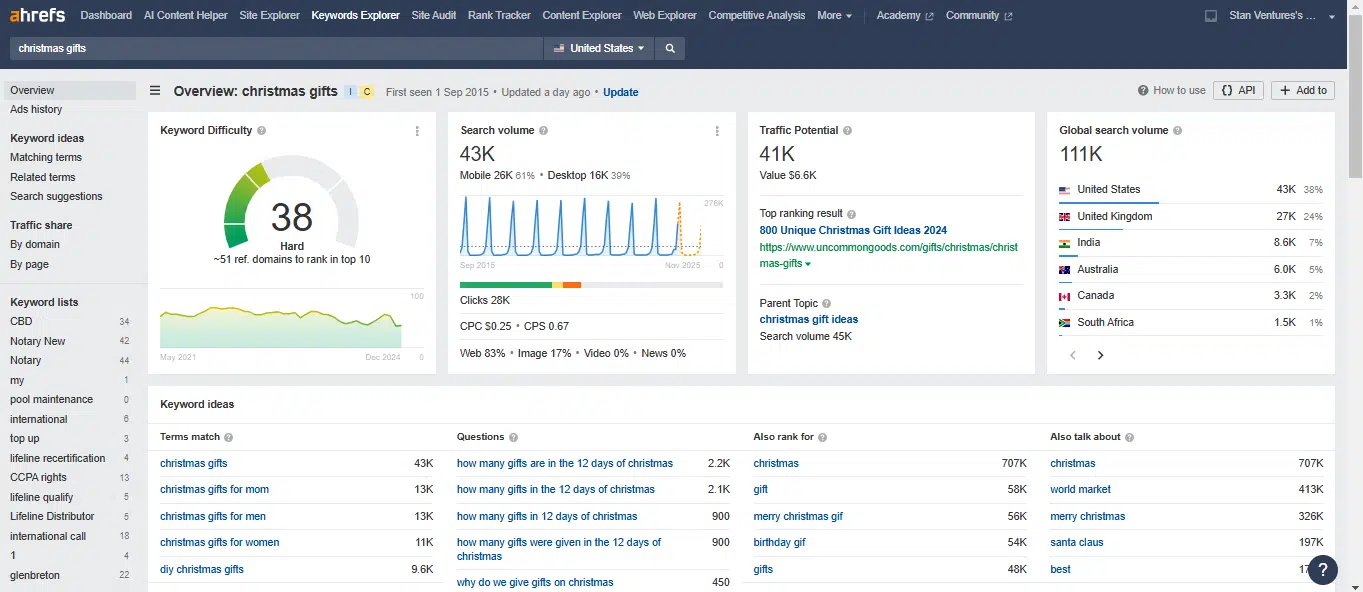
Task: Open Keyword Difficulty three-dot options menu
Action: tap(417, 131)
